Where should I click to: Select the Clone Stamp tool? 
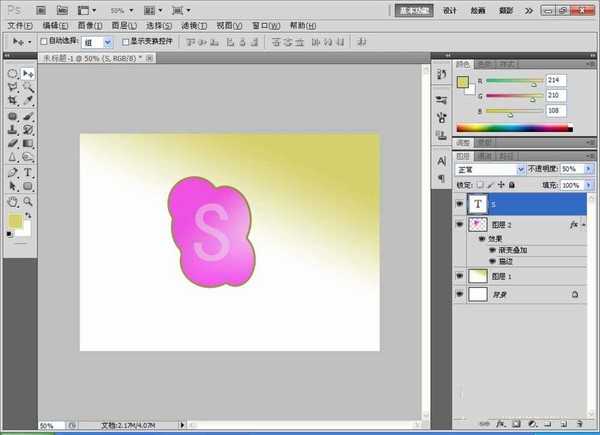pyautogui.click(x=13, y=130)
